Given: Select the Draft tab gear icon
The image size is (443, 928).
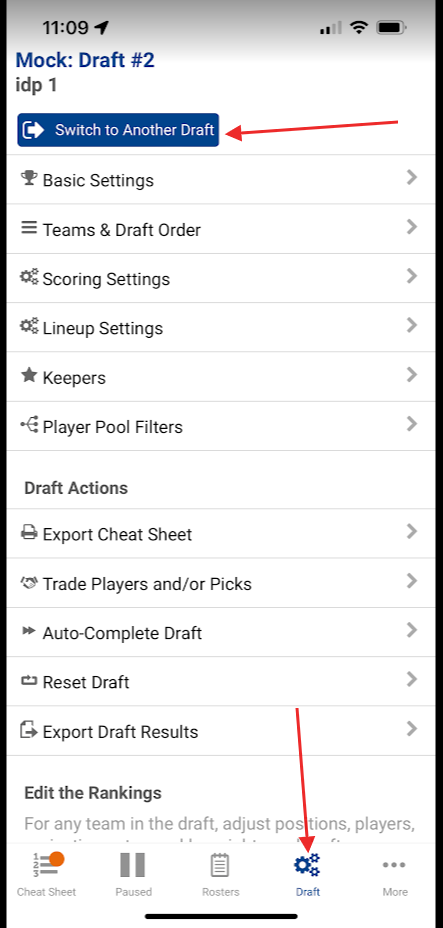Looking at the screenshot, I should pos(307,865).
